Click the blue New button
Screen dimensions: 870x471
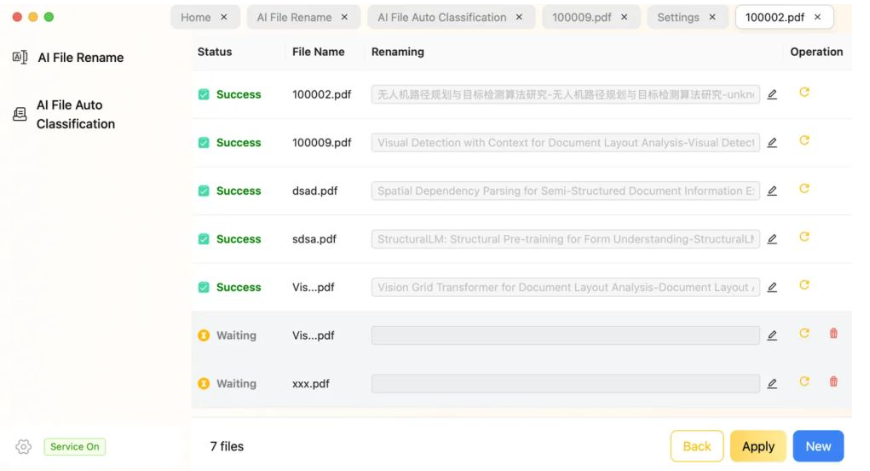pyautogui.click(x=818, y=446)
